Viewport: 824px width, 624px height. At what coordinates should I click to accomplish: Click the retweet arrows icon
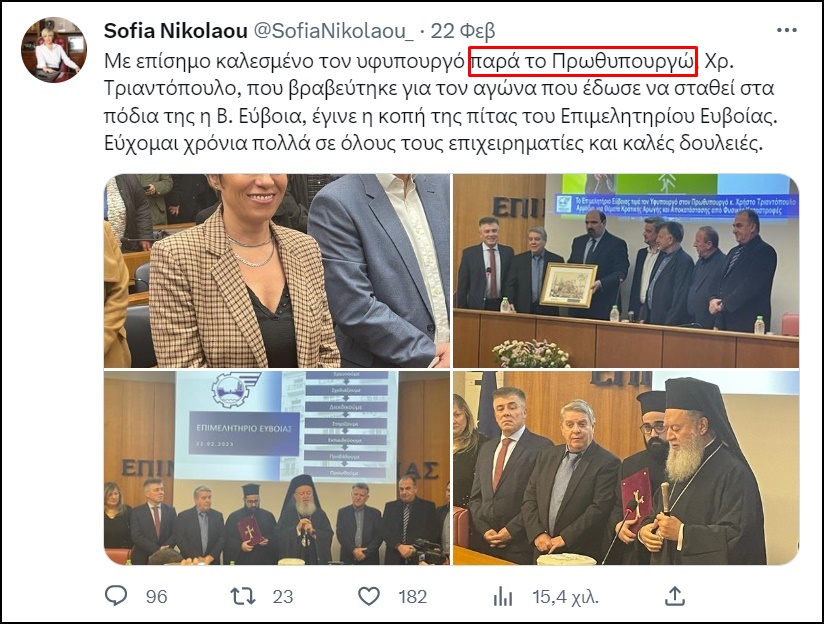tap(243, 596)
